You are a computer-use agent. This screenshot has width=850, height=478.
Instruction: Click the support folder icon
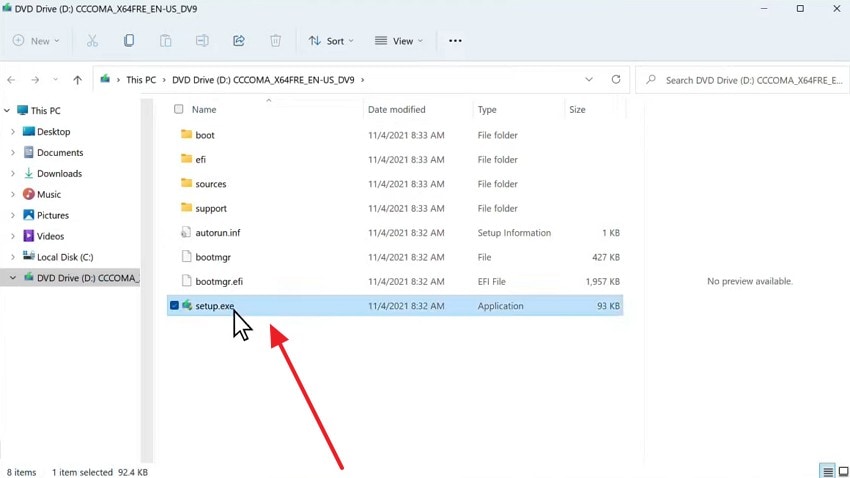pyautogui.click(x=186, y=207)
